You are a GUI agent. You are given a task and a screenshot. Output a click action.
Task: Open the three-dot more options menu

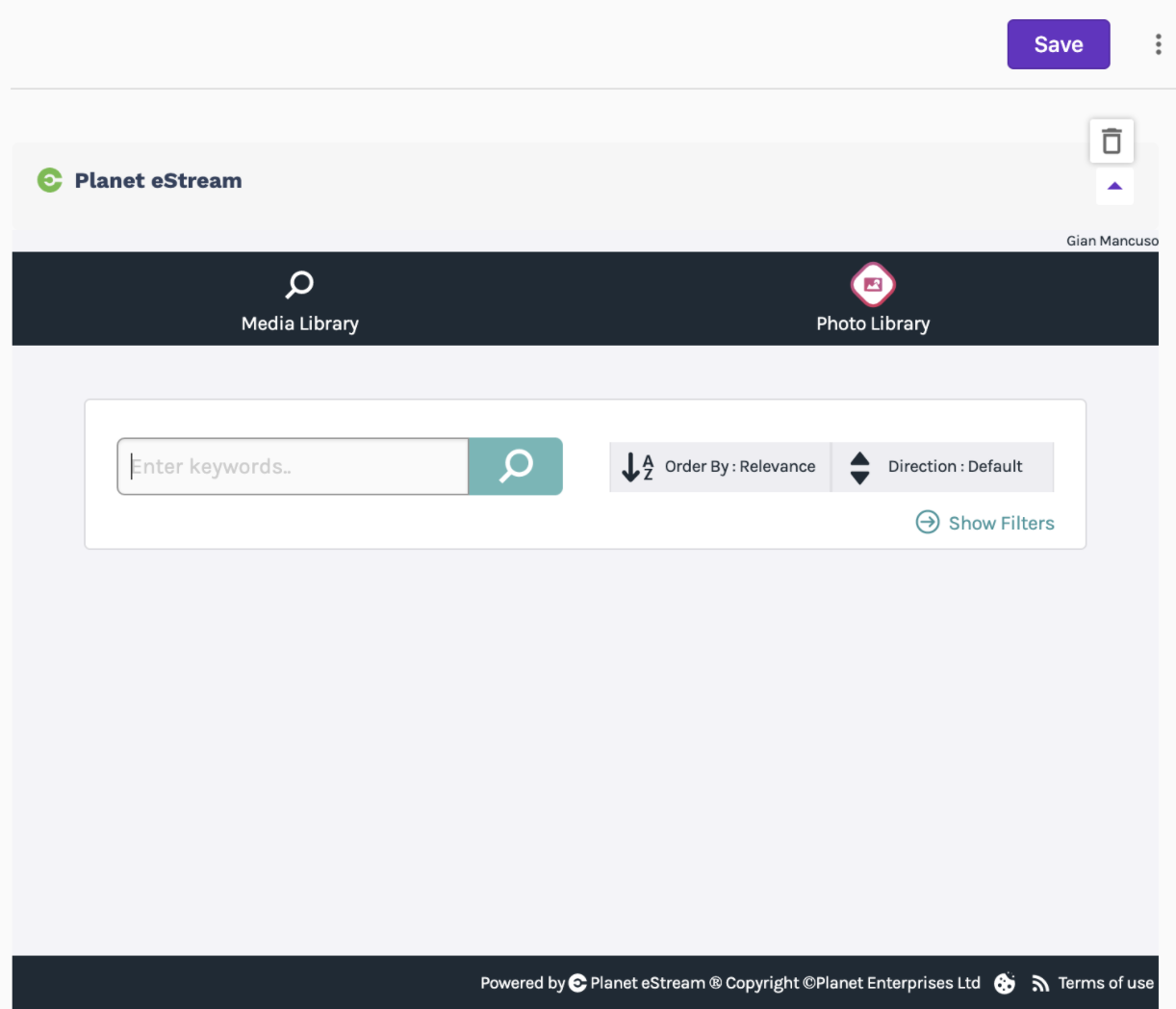1158,44
